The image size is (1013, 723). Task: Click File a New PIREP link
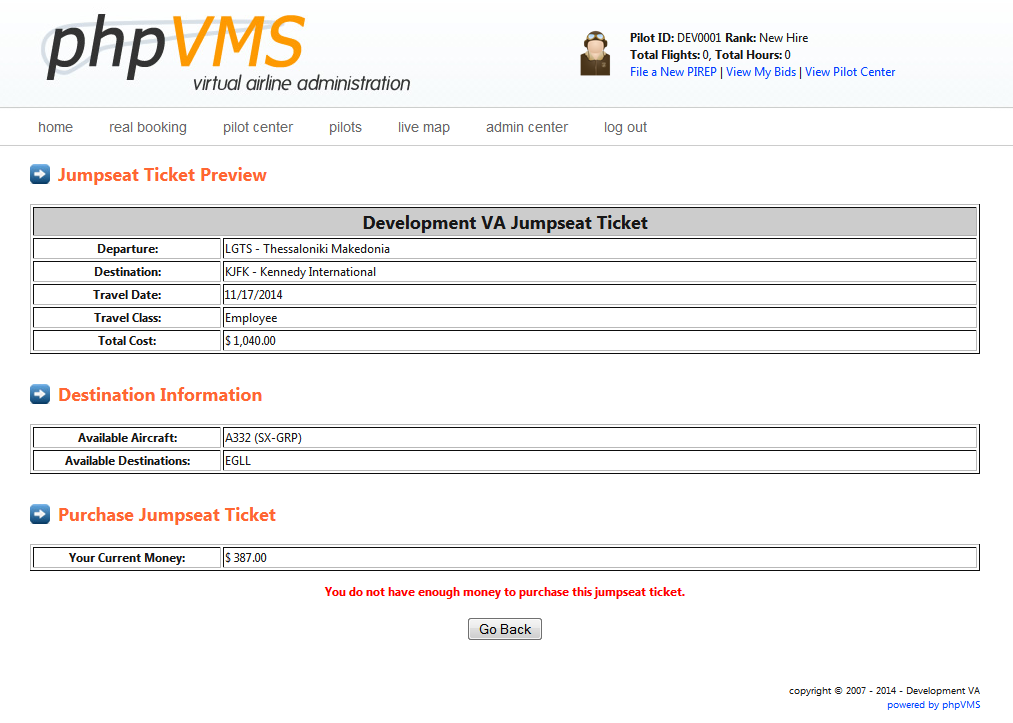point(673,72)
